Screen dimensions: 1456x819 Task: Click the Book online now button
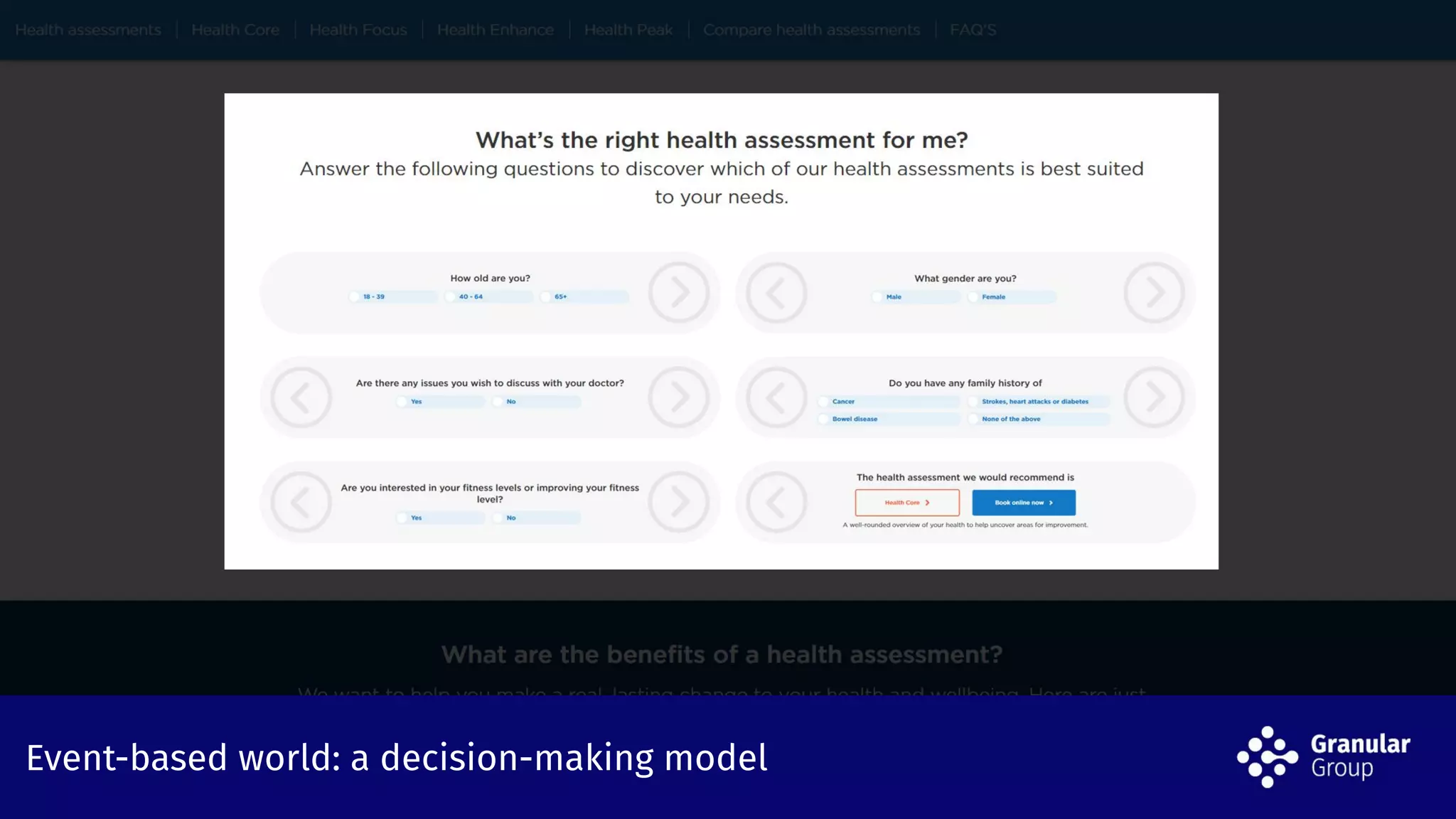click(x=1024, y=503)
